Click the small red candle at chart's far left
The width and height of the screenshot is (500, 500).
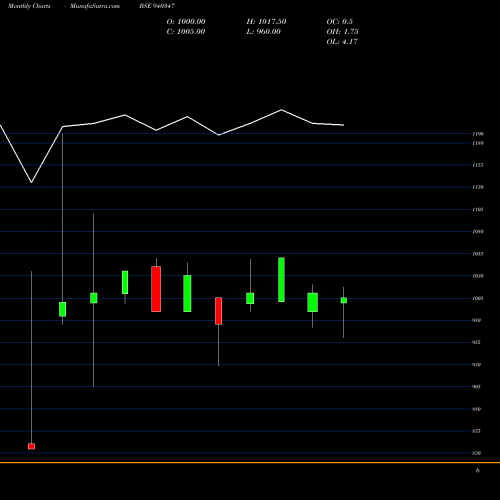31,446
